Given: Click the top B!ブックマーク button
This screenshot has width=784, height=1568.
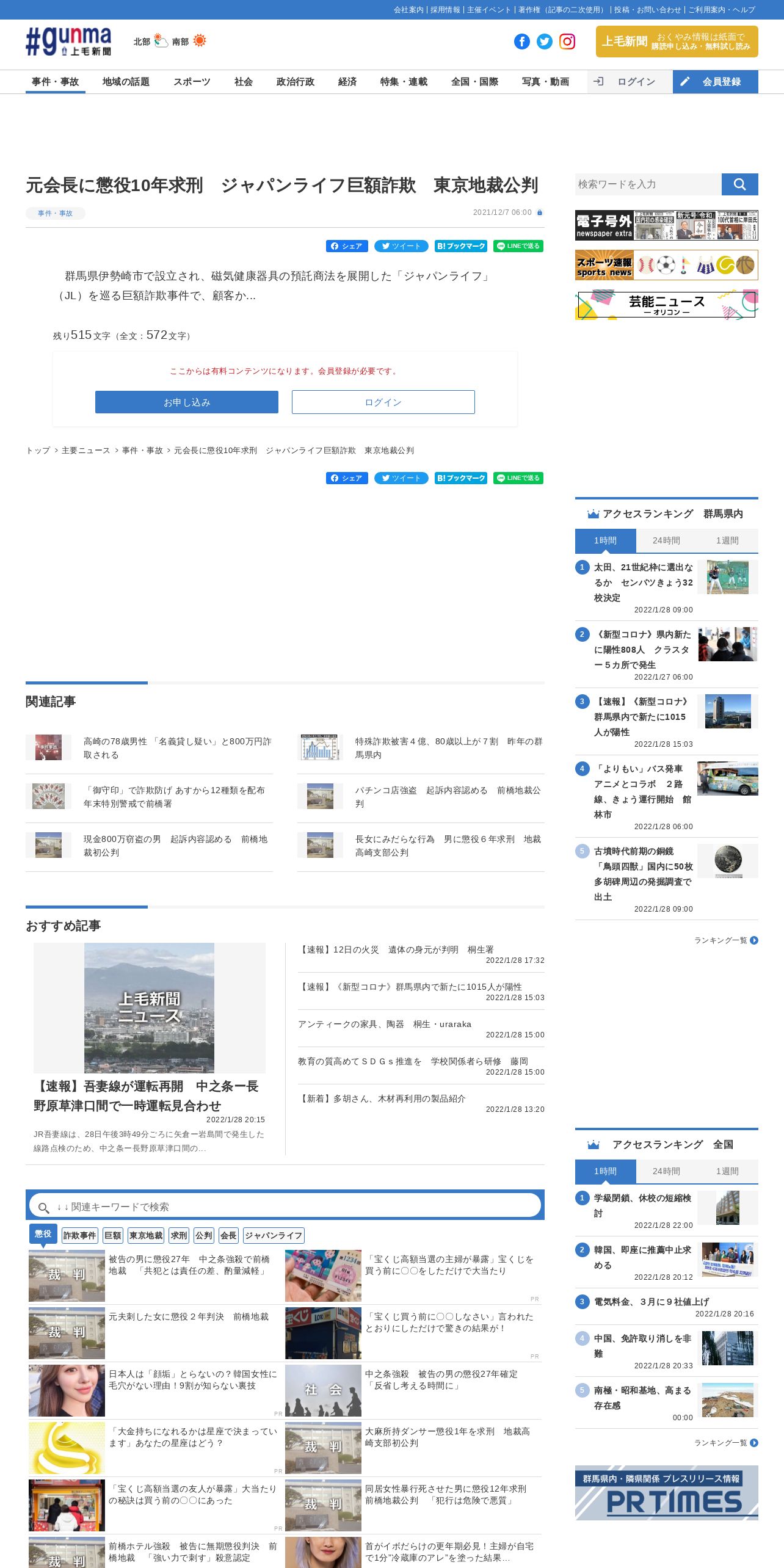Looking at the screenshot, I should click(461, 246).
